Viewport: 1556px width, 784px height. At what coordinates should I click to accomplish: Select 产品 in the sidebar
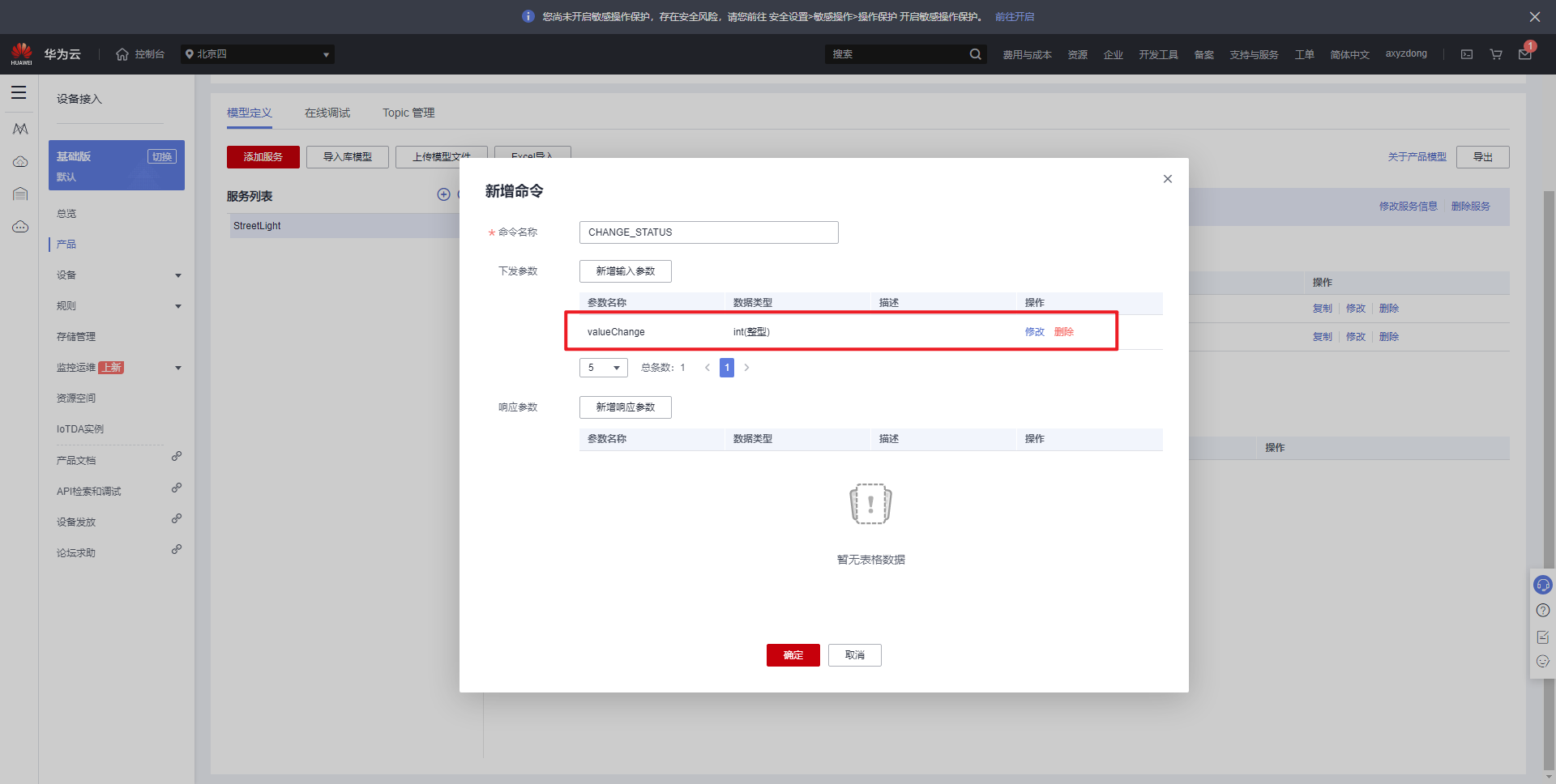click(66, 245)
